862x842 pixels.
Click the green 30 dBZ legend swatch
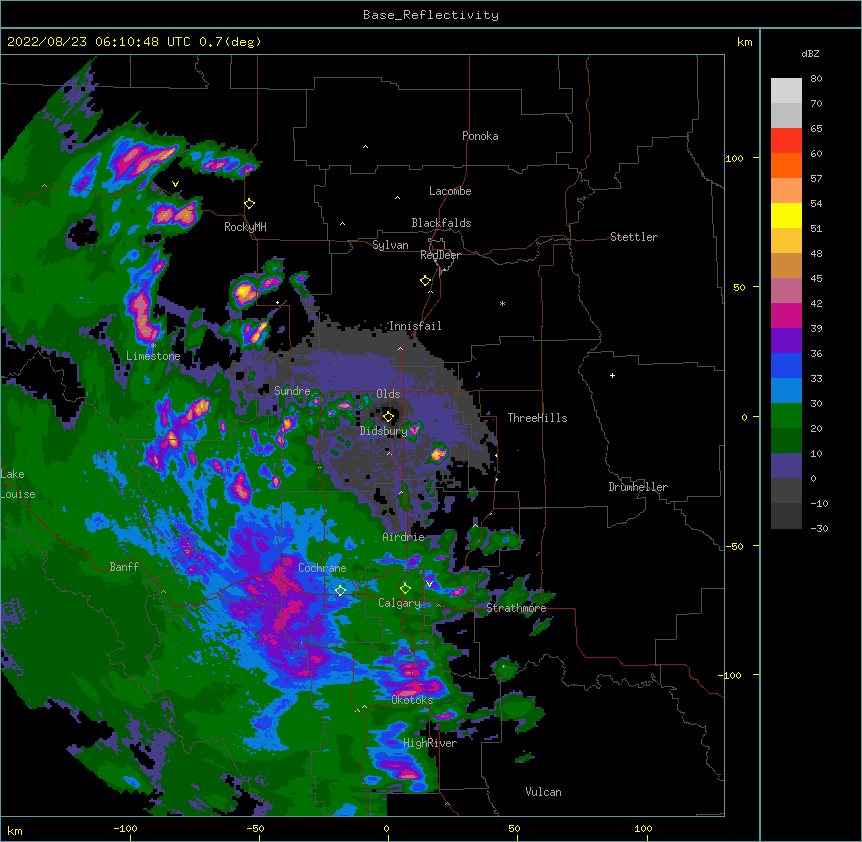coord(786,416)
